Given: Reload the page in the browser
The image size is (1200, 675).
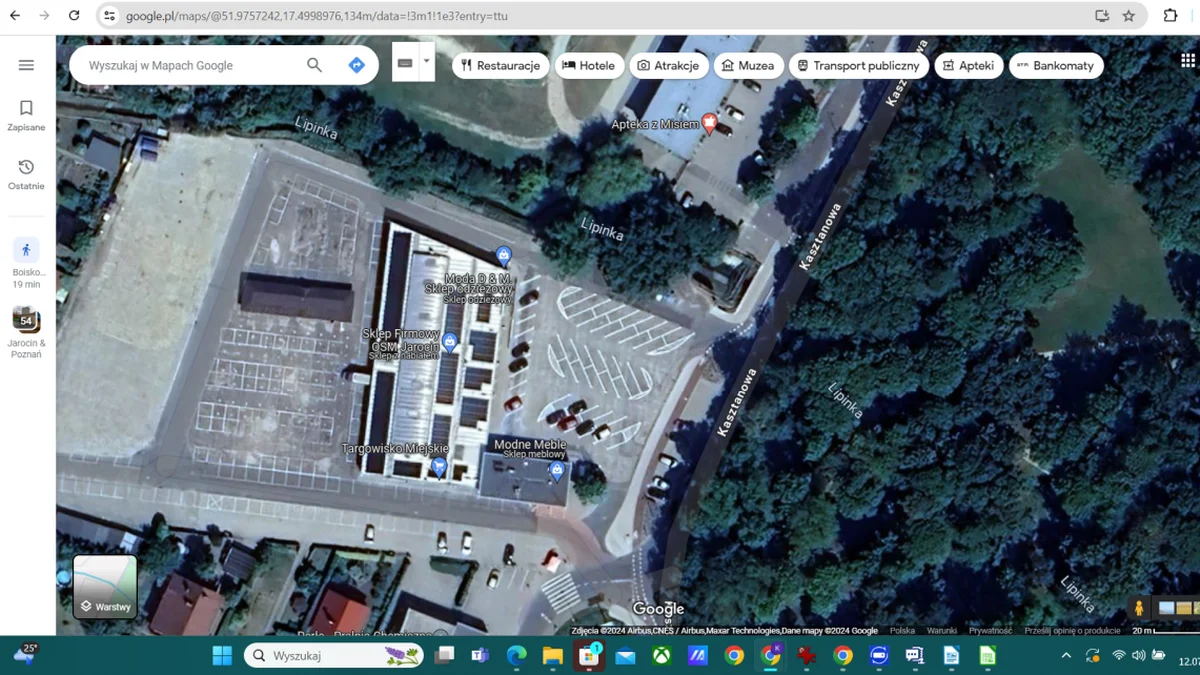Looking at the screenshot, I should click(x=74, y=16).
